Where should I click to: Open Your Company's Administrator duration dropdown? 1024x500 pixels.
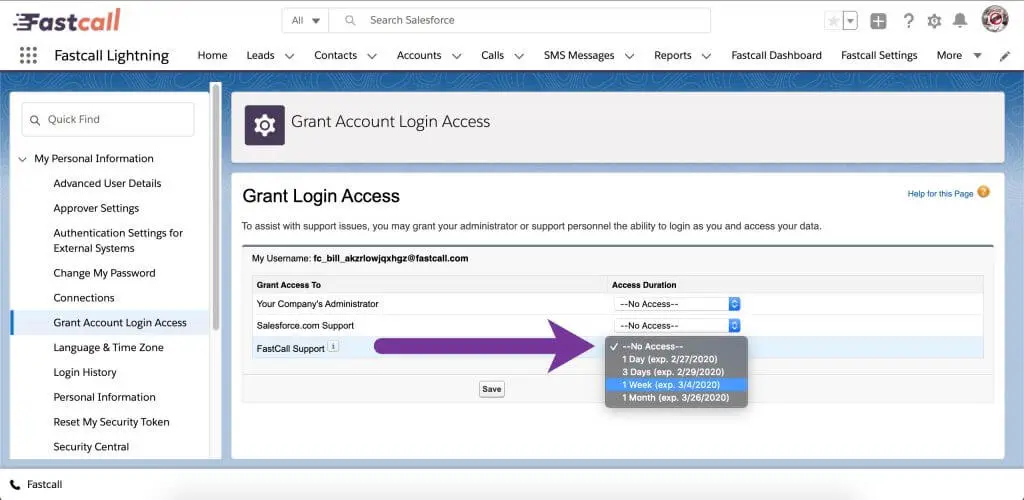pyautogui.click(x=677, y=304)
